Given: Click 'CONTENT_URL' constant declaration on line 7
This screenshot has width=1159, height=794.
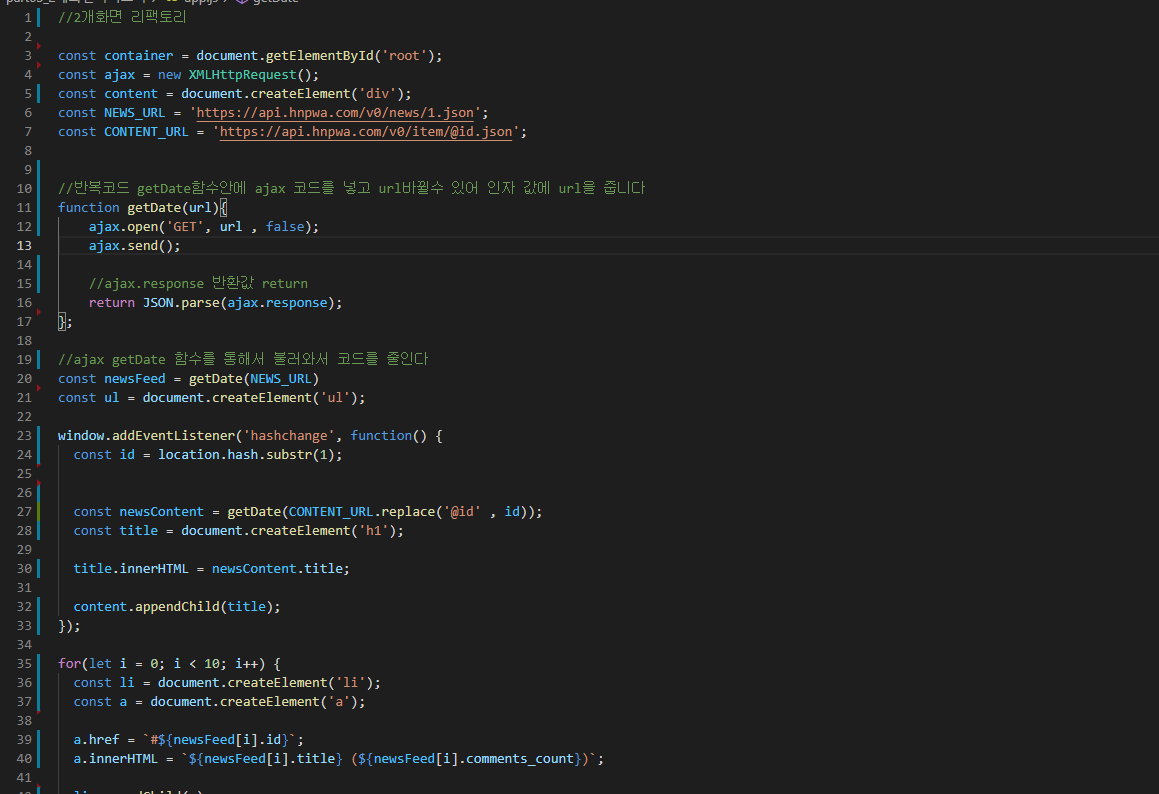Looking at the screenshot, I should pos(146,132).
